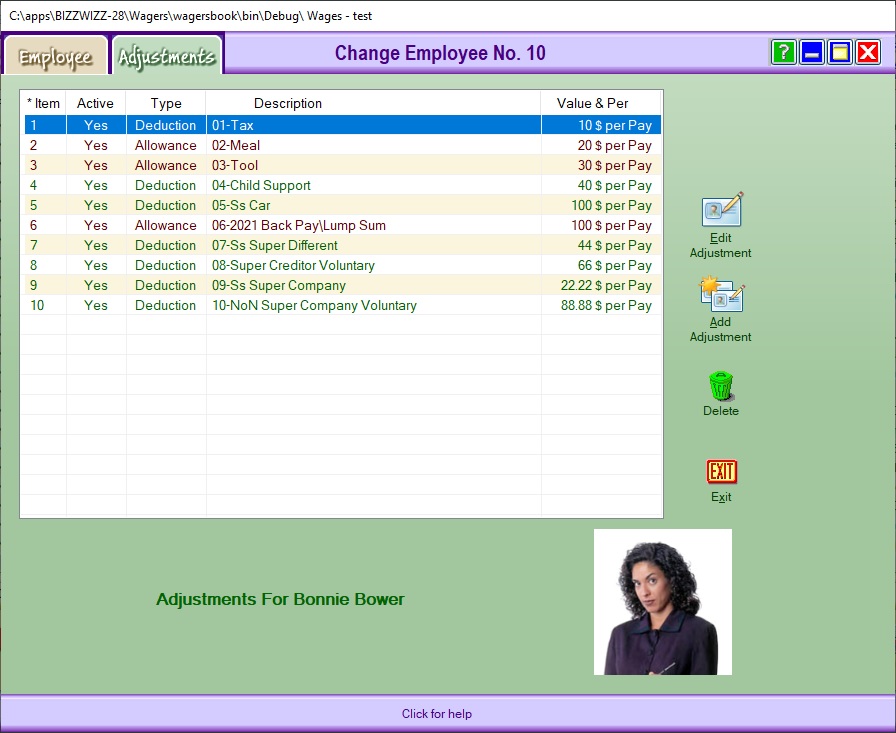Click the Type column header

(x=166, y=103)
